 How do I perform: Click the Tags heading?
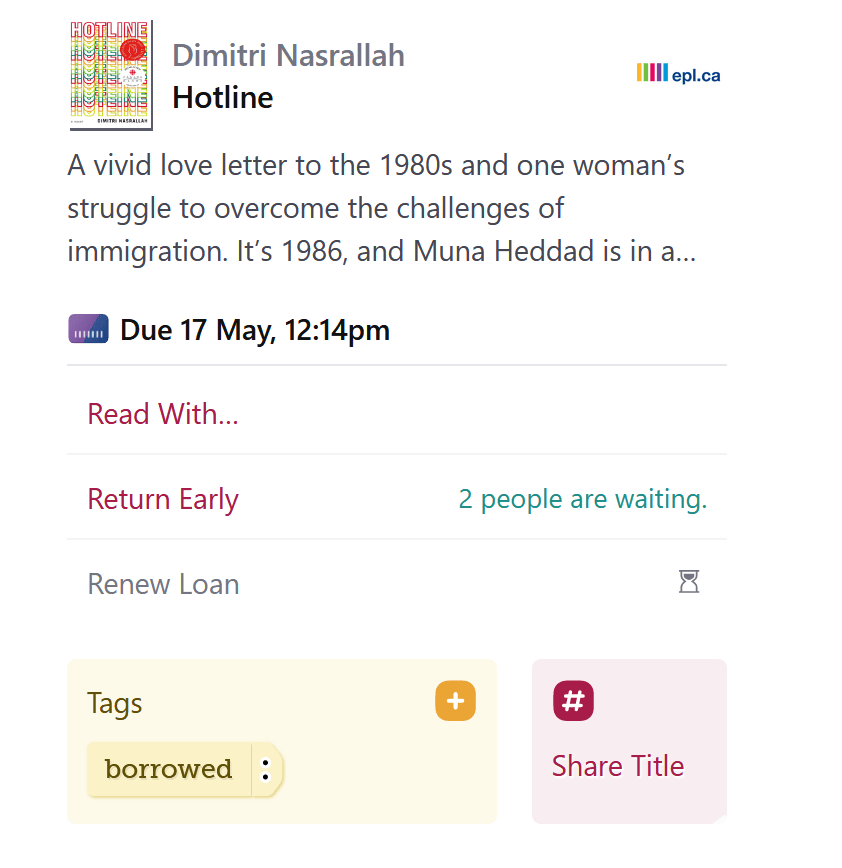(115, 704)
